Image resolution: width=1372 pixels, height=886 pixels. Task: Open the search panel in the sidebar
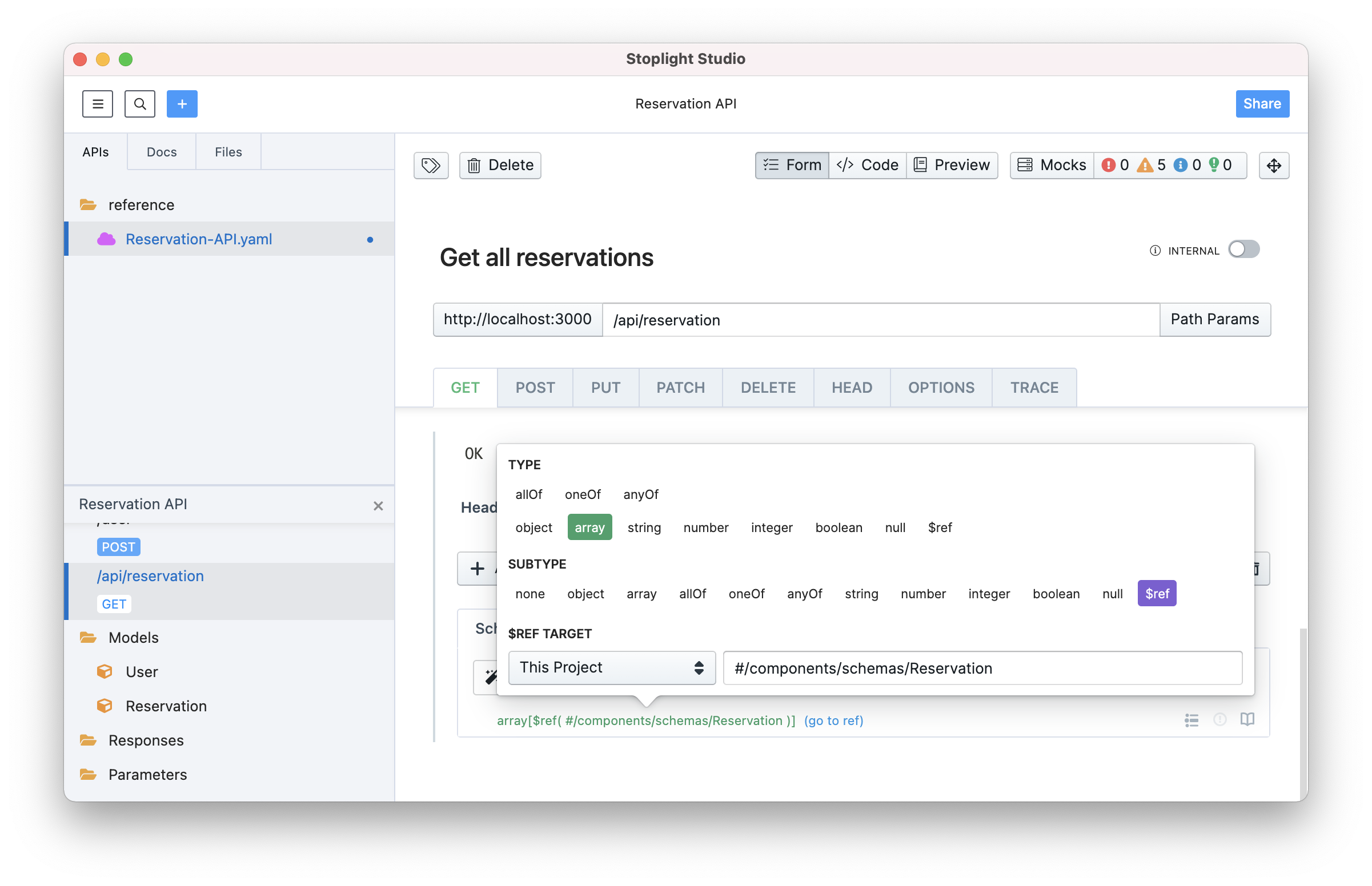tap(139, 103)
